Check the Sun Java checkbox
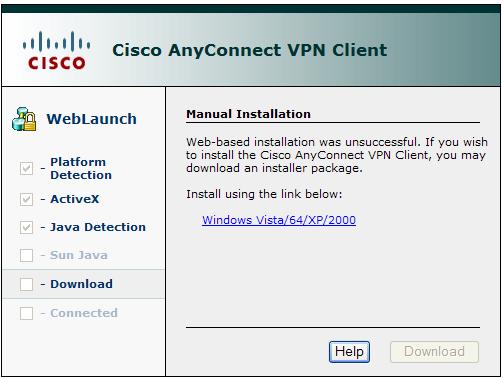 (26, 256)
